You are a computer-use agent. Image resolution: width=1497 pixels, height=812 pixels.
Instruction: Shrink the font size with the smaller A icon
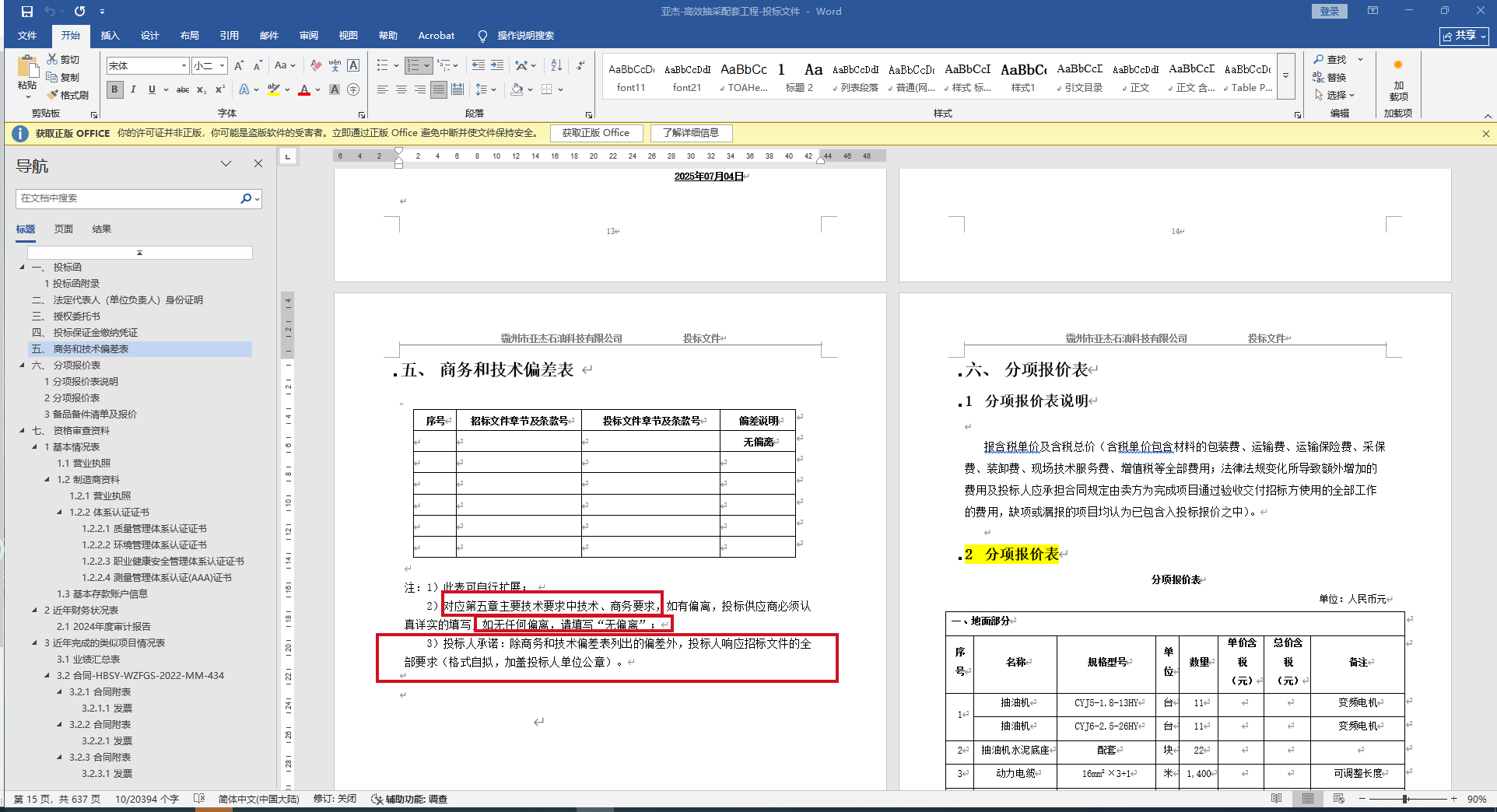point(258,65)
